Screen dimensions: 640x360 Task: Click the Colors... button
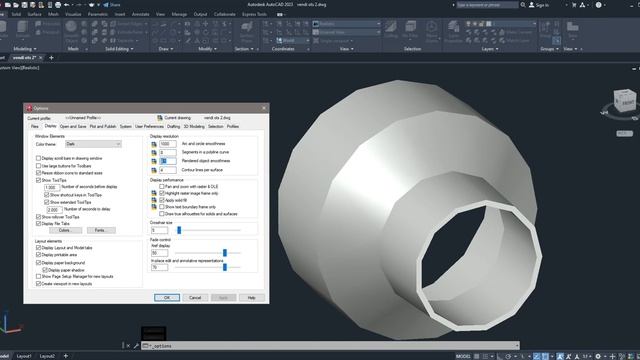click(65, 230)
